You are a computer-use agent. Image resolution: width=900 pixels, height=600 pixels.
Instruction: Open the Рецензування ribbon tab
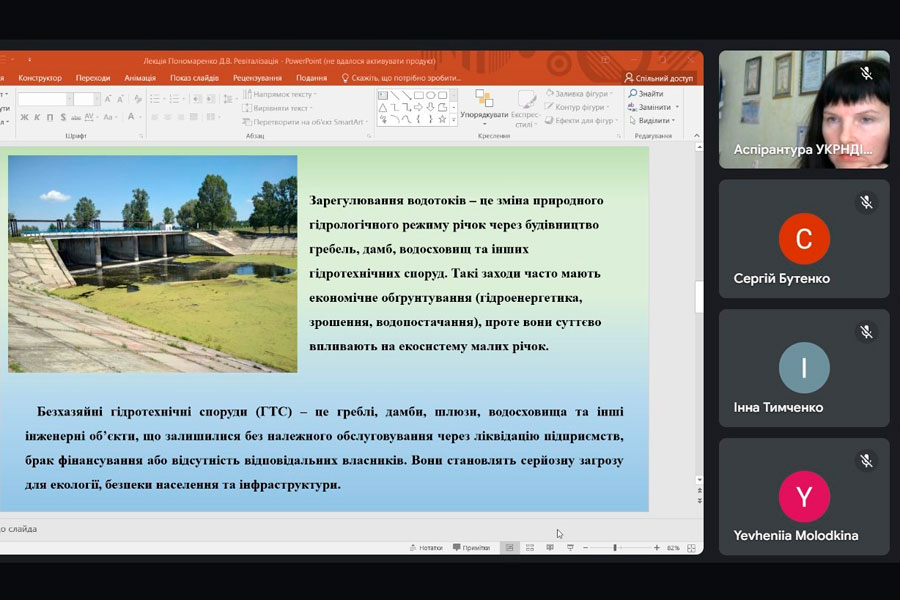pyautogui.click(x=257, y=78)
